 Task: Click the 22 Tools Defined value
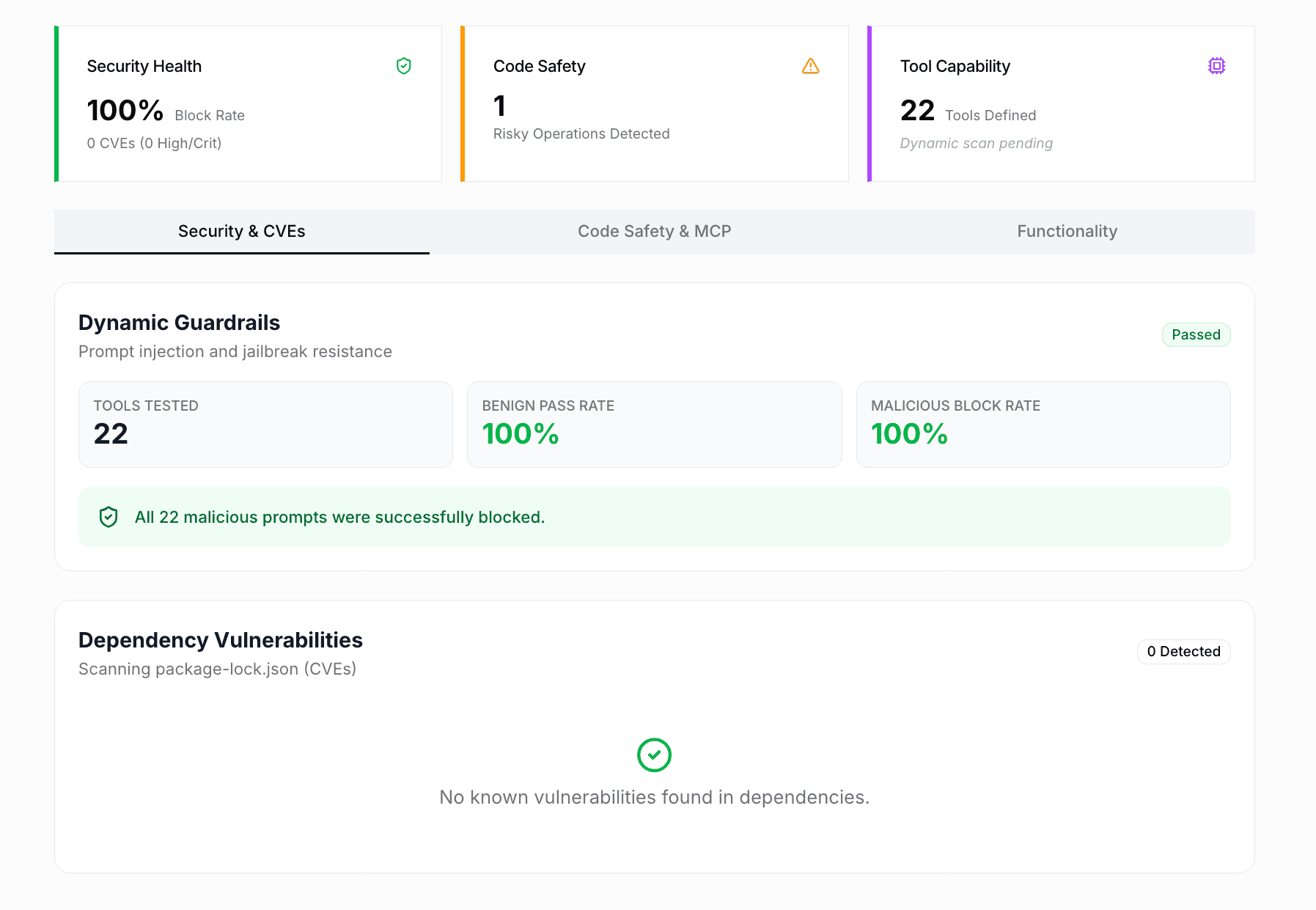point(917,111)
